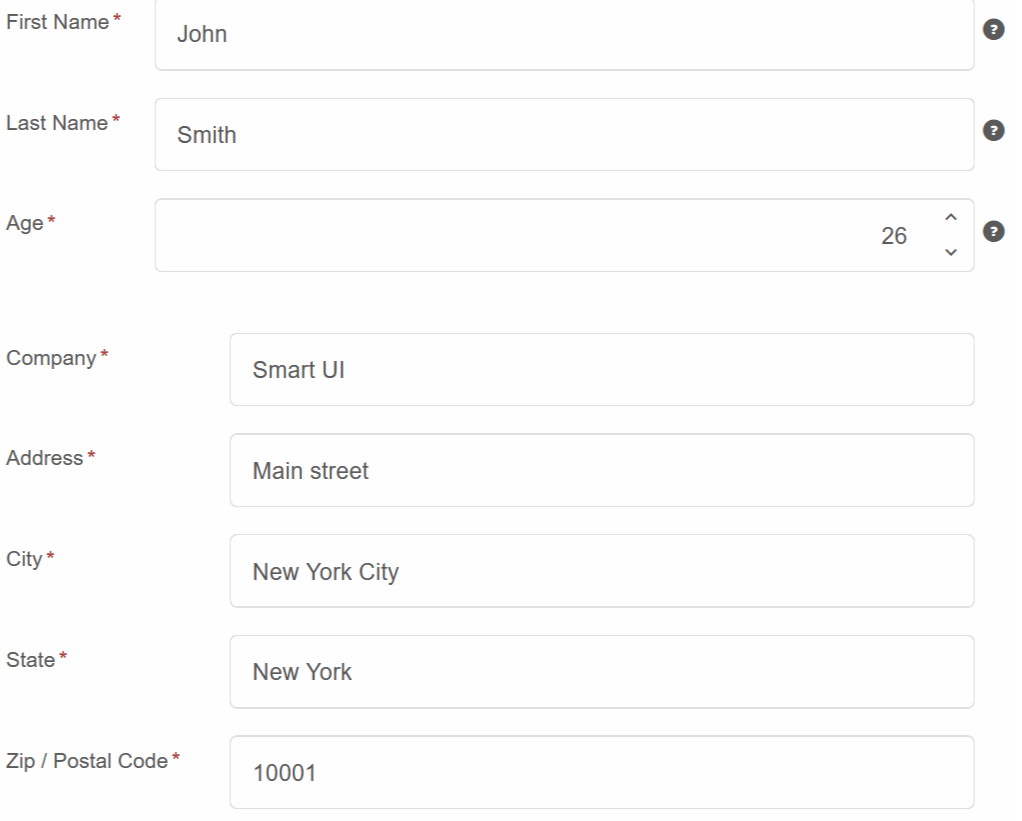This screenshot has width=1022, height=821.
Task: Click the Company field with Smart UI
Action: (x=602, y=370)
